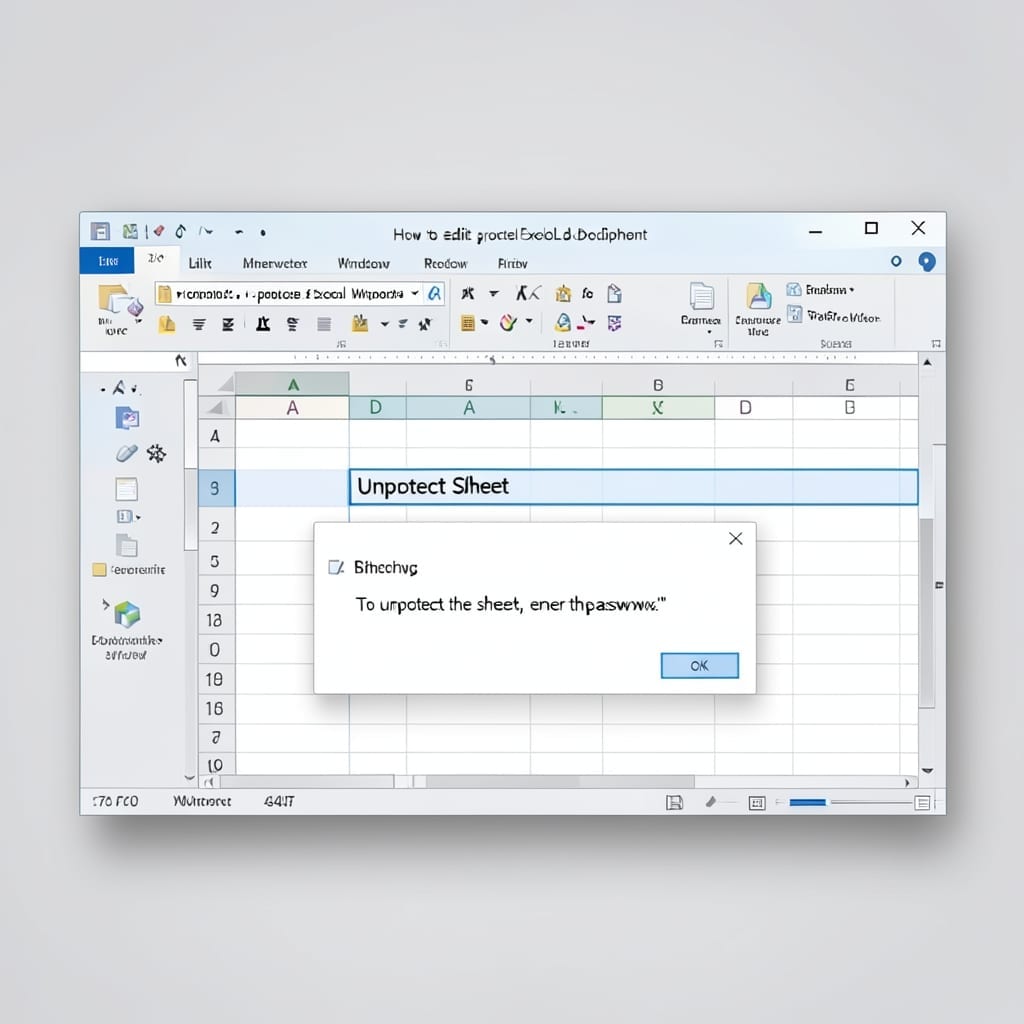Select the column D header next to pink A
1024x1024 pixels.
tap(376, 408)
